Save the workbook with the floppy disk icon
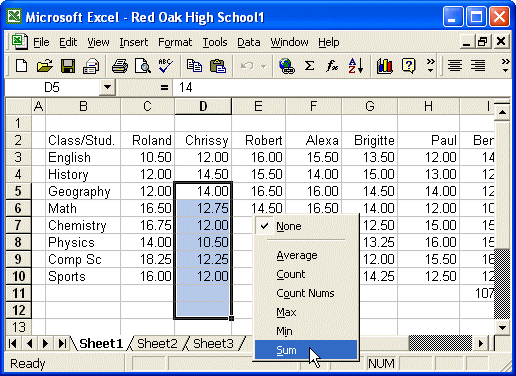The height and width of the screenshot is (376, 516). click(x=68, y=66)
